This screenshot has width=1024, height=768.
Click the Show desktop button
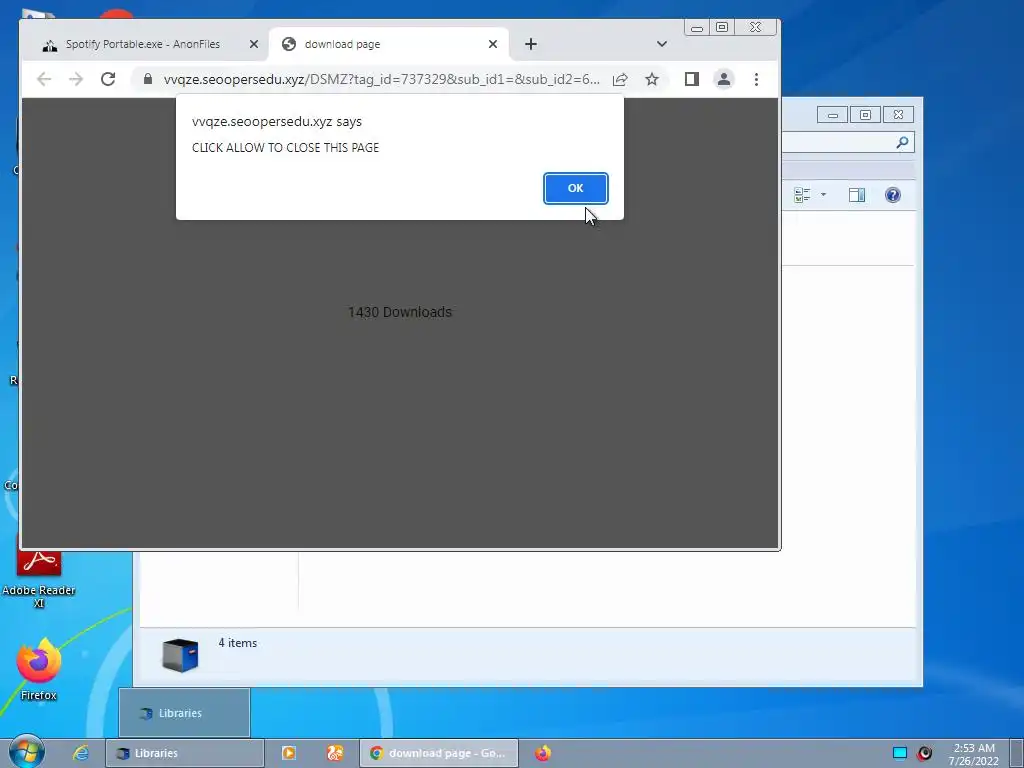click(1017, 753)
